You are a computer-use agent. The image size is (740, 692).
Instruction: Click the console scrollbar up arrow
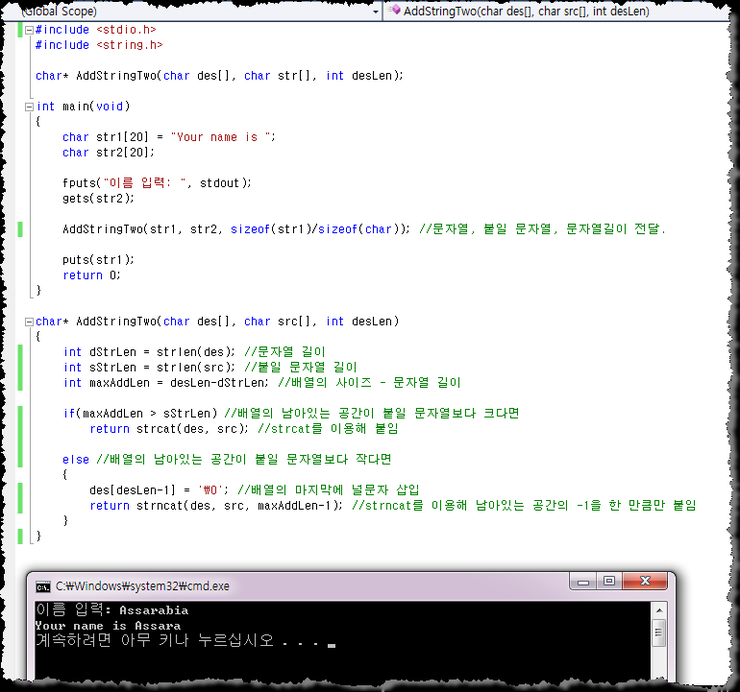659,611
